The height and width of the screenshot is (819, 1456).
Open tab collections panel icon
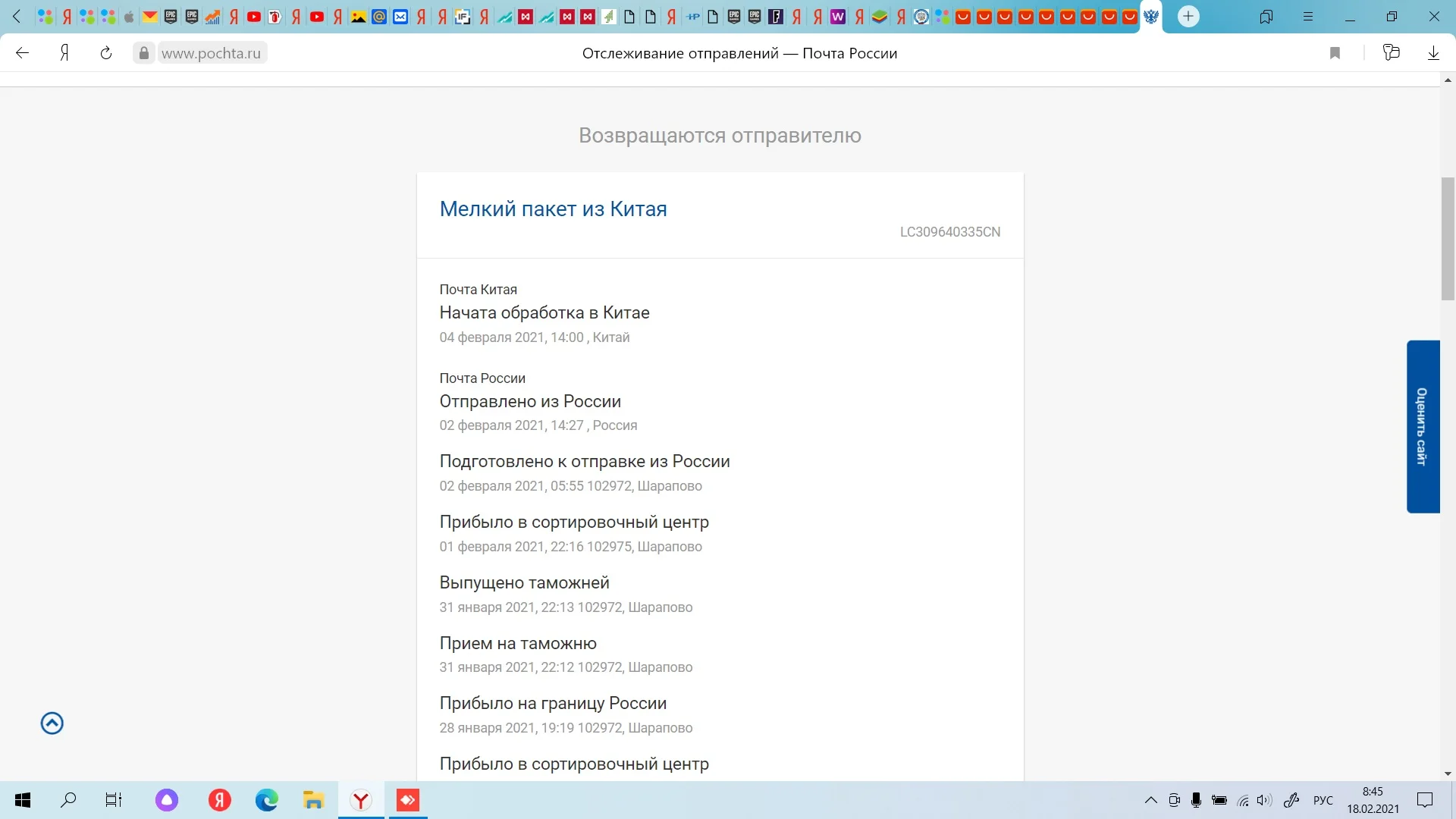1266,16
